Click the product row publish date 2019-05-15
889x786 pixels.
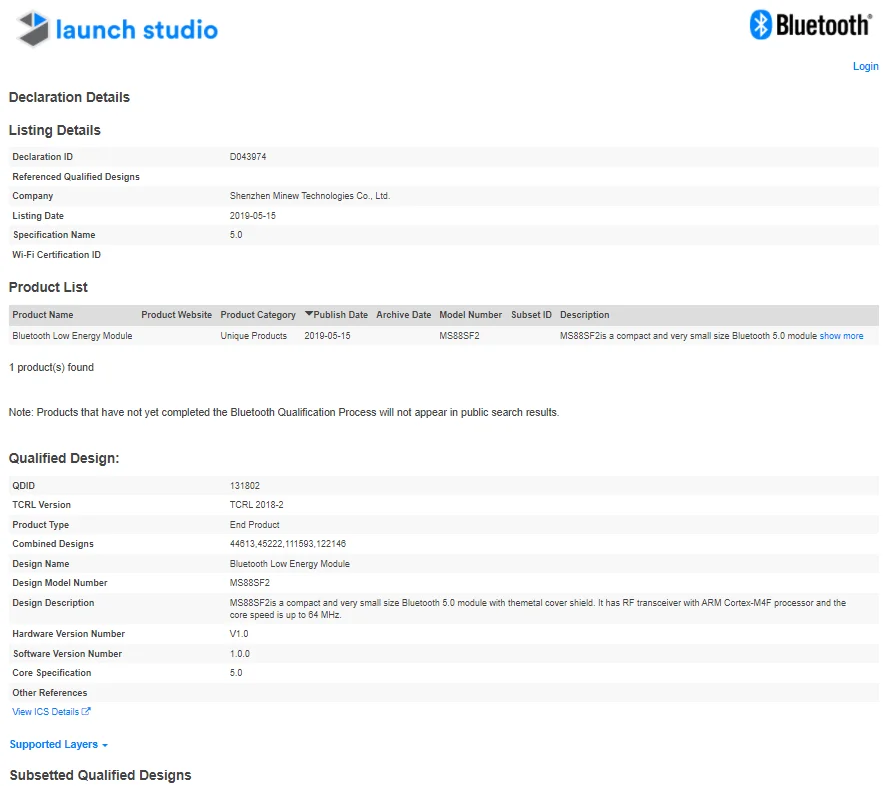click(327, 336)
